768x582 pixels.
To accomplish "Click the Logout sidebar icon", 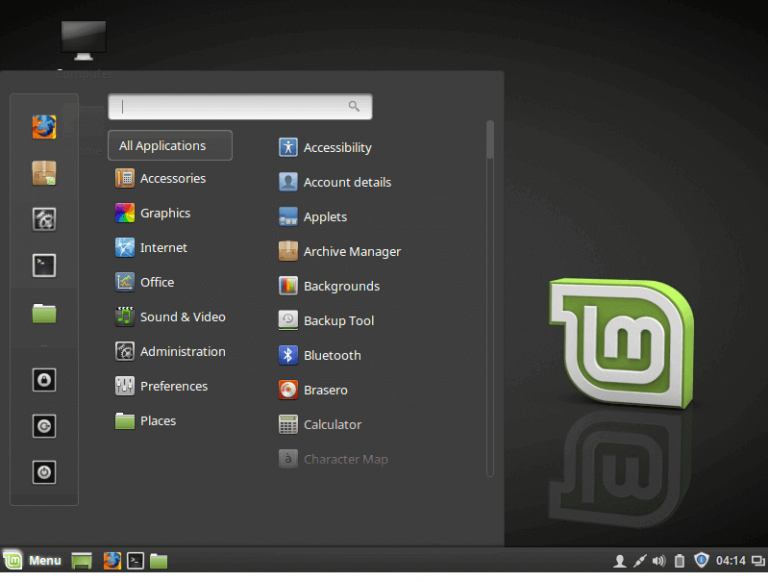I will point(44,426).
